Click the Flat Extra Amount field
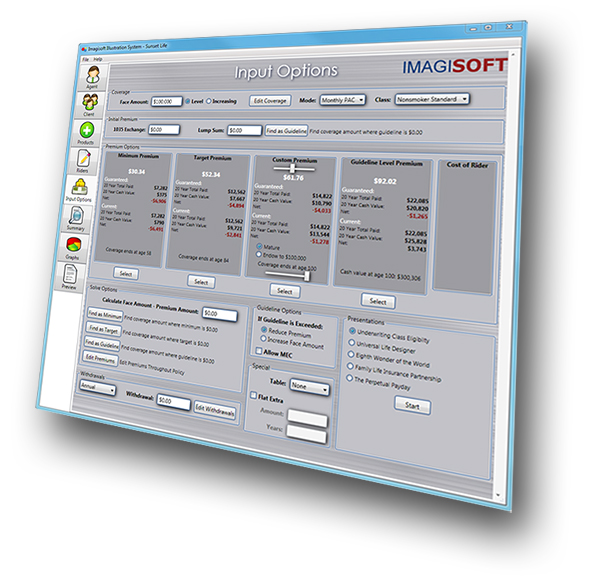Viewport: 600px width, 576px height. (x=307, y=418)
